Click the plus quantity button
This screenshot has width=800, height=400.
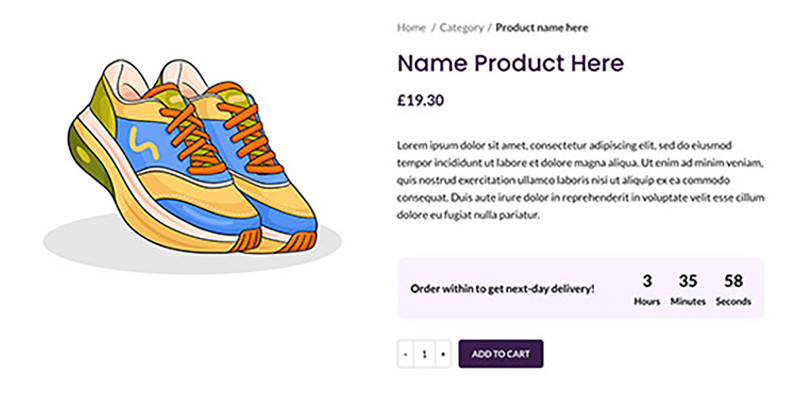tap(442, 354)
